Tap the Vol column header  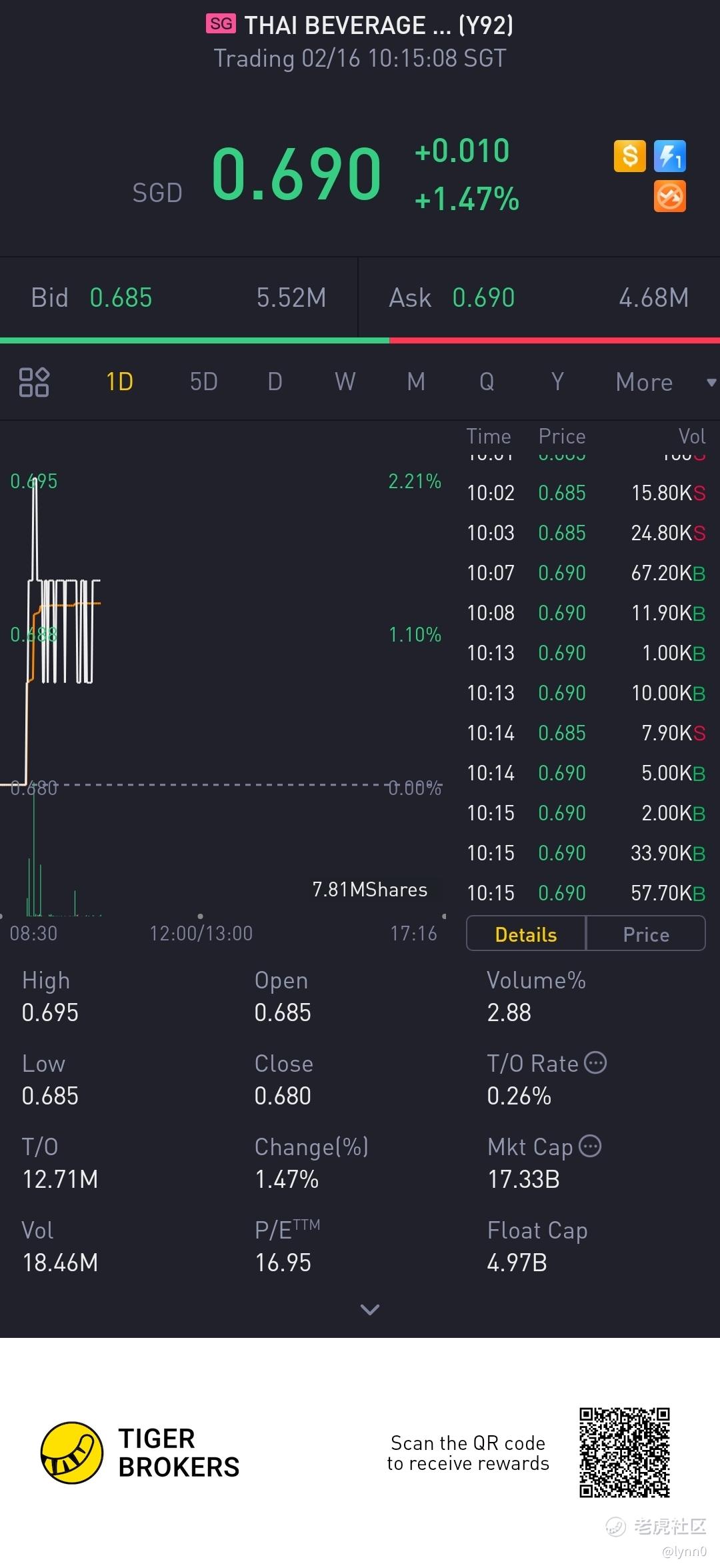(x=692, y=436)
